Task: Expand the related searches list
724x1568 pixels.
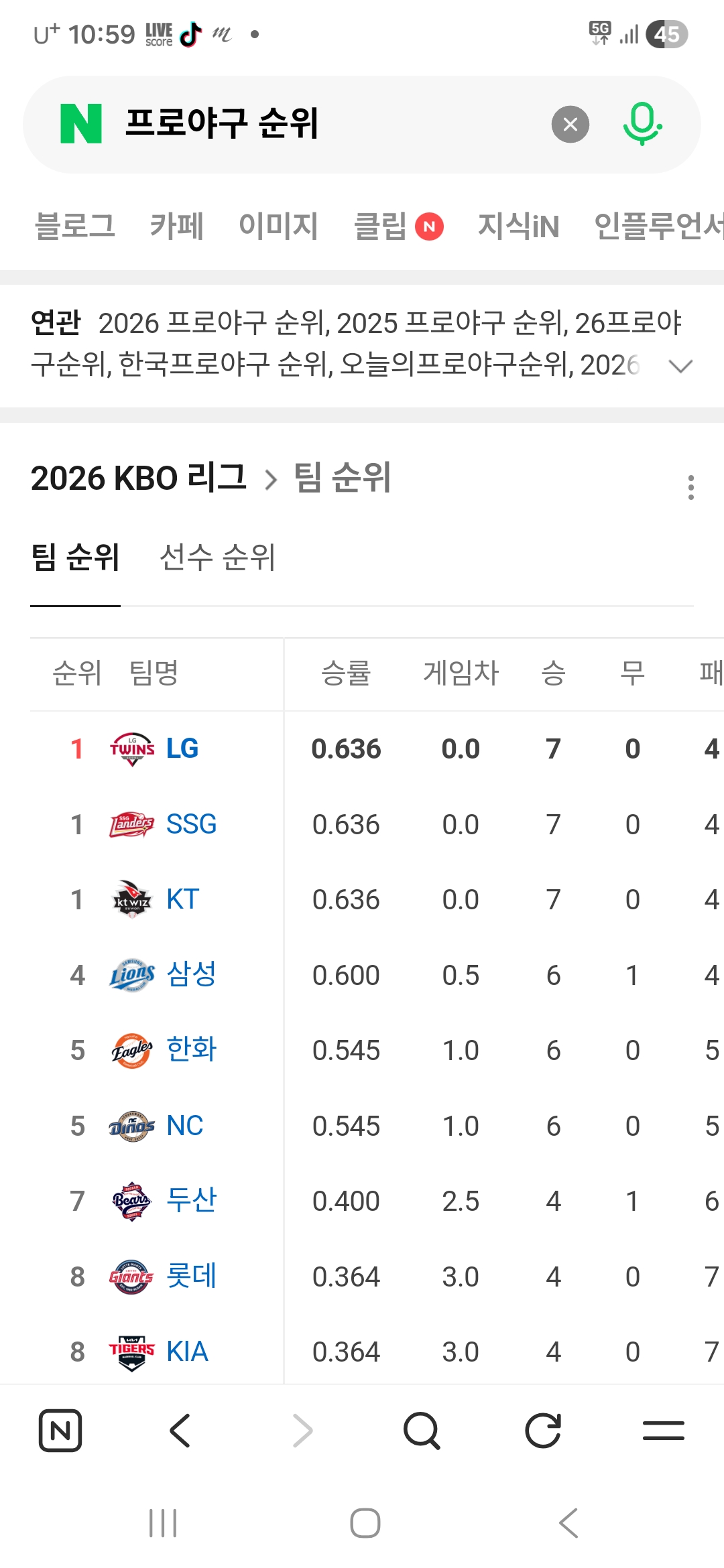Action: (680, 366)
